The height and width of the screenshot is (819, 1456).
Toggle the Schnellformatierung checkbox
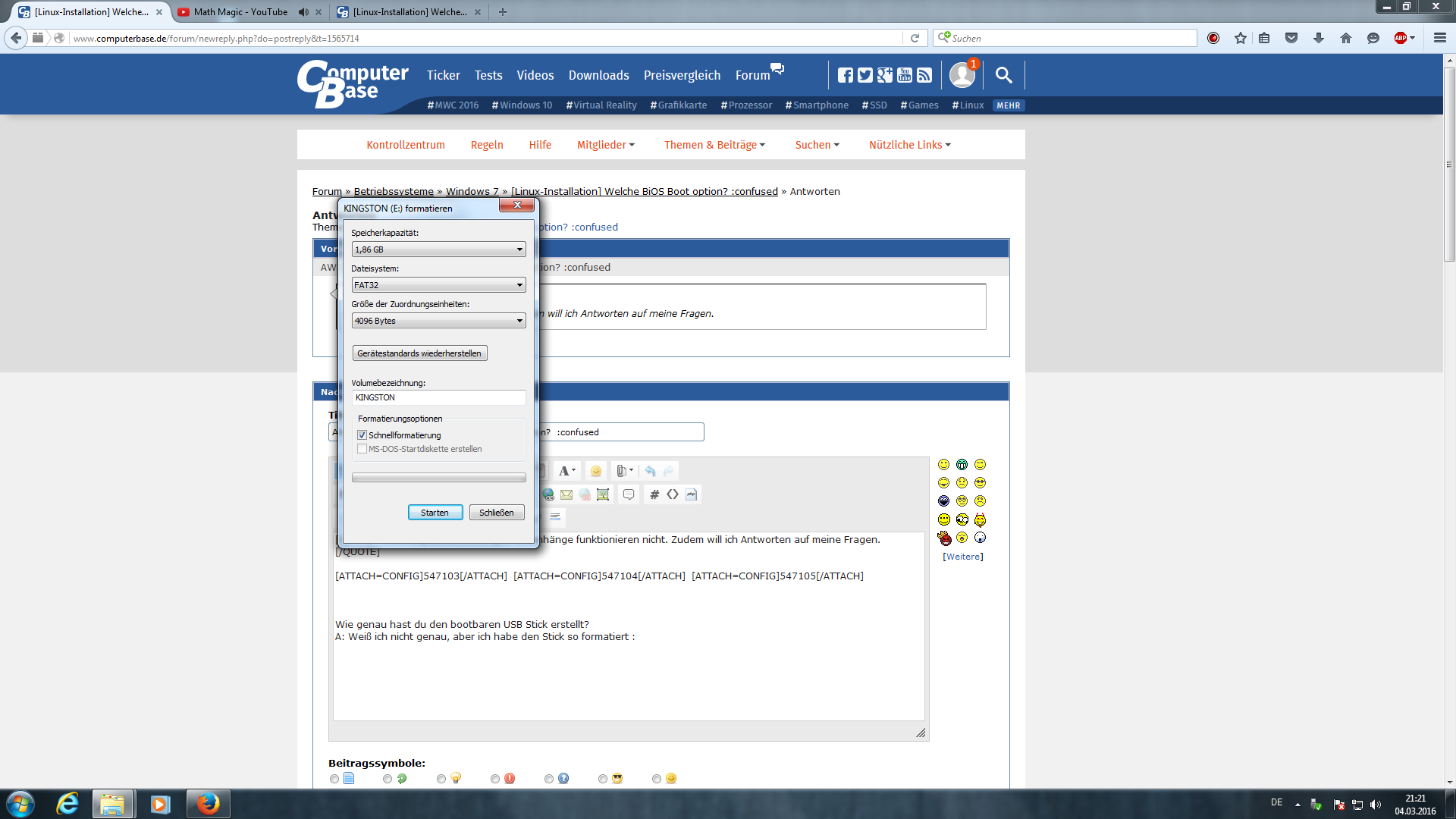click(362, 435)
